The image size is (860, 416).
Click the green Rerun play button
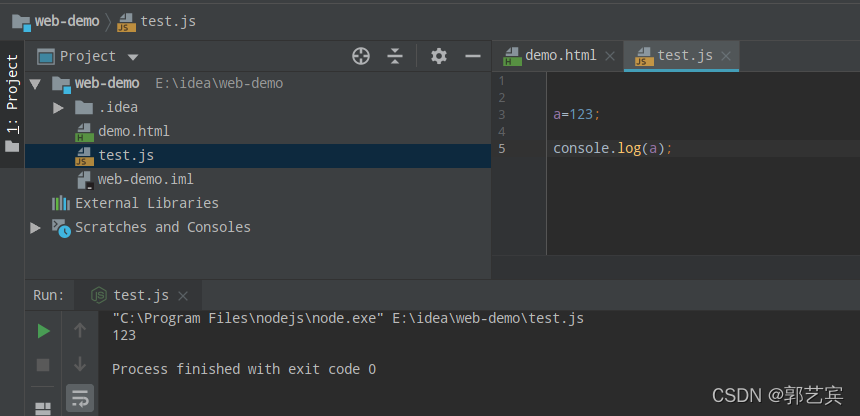pyautogui.click(x=43, y=331)
